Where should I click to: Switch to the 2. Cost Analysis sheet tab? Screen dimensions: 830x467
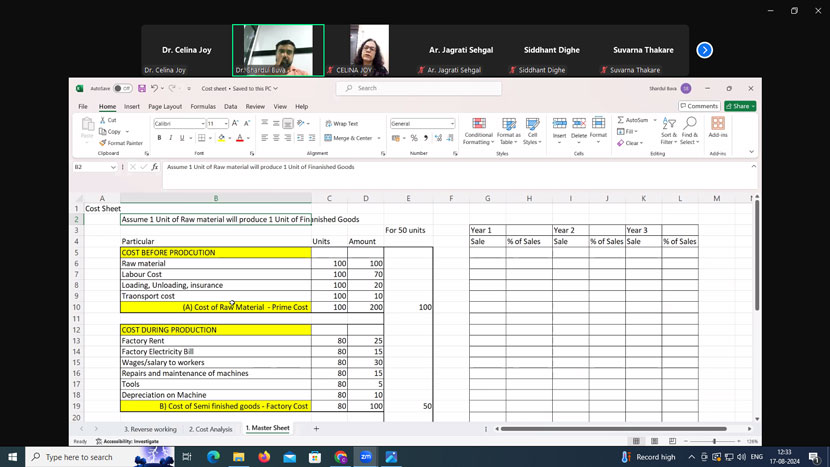coord(210,429)
